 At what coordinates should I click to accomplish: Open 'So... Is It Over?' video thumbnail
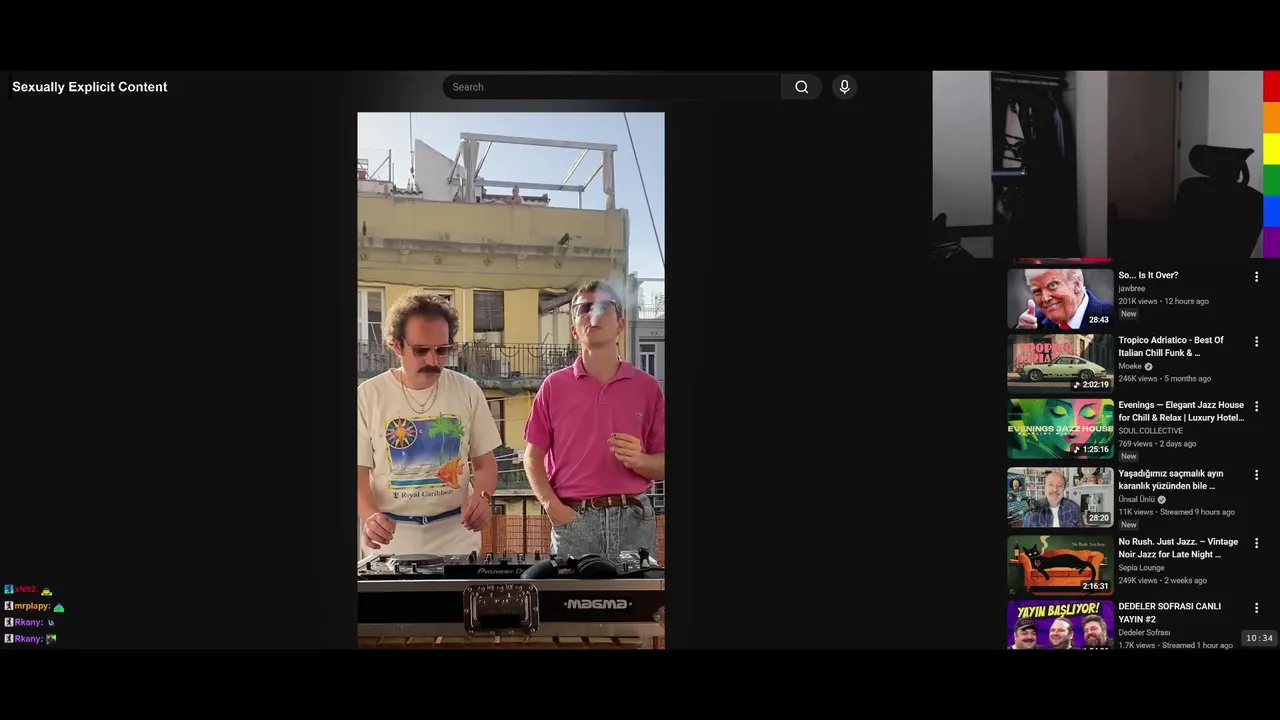pos(1060,298)
